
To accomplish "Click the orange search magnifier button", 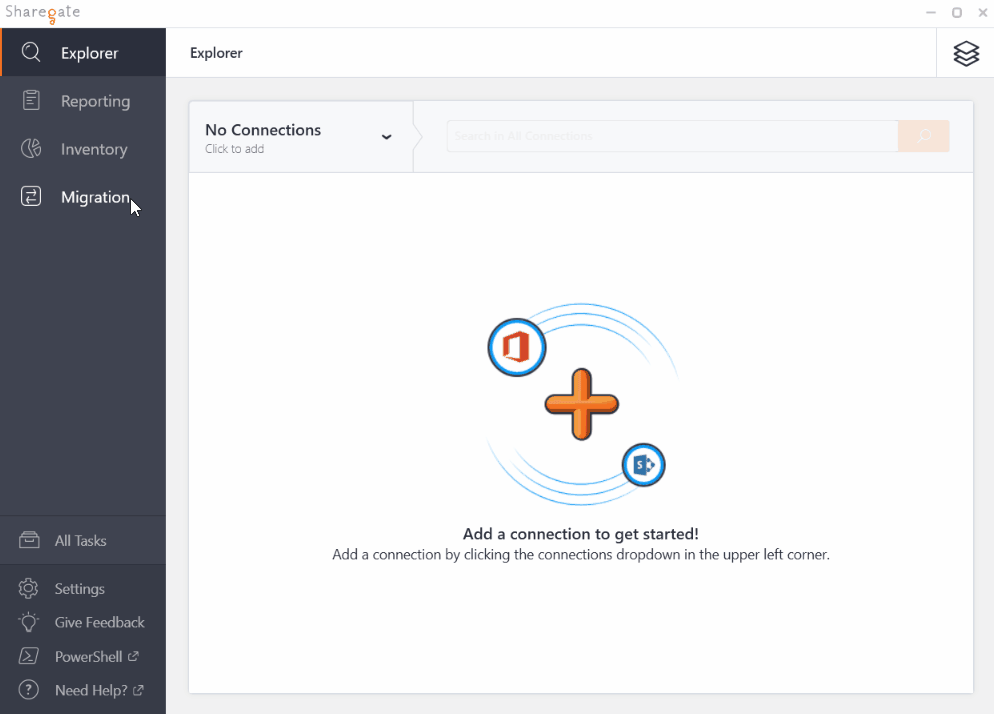I will 924,136.
